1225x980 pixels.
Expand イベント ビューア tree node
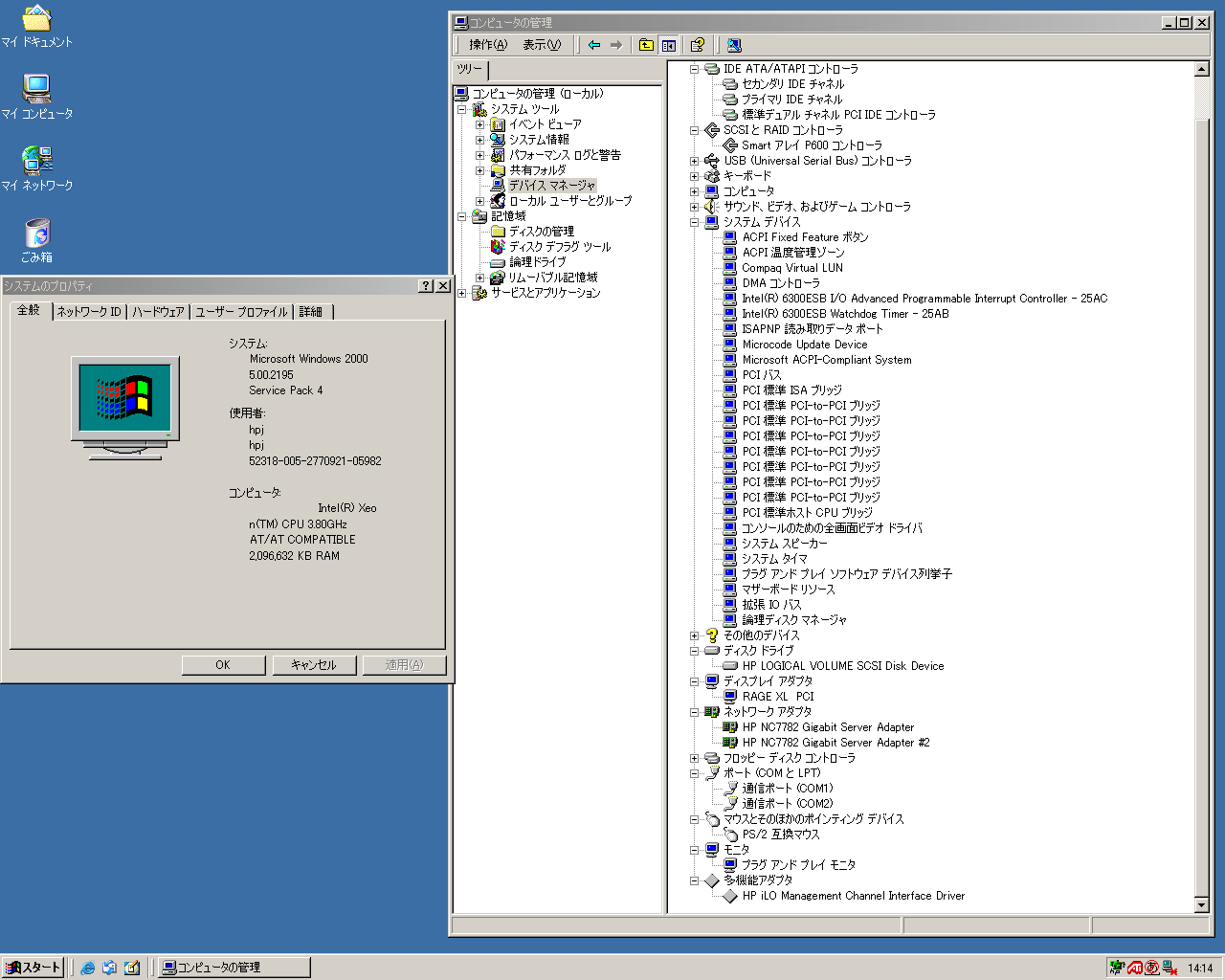[x=479, y=124]
